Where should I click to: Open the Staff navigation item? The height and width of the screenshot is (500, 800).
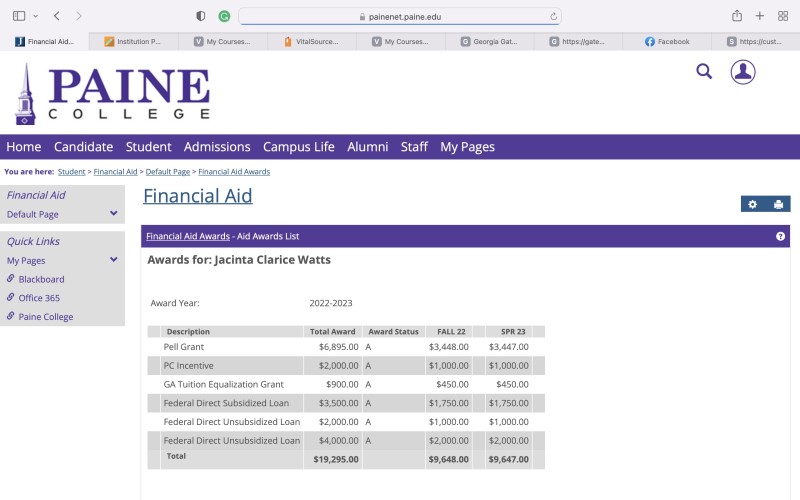414,147
